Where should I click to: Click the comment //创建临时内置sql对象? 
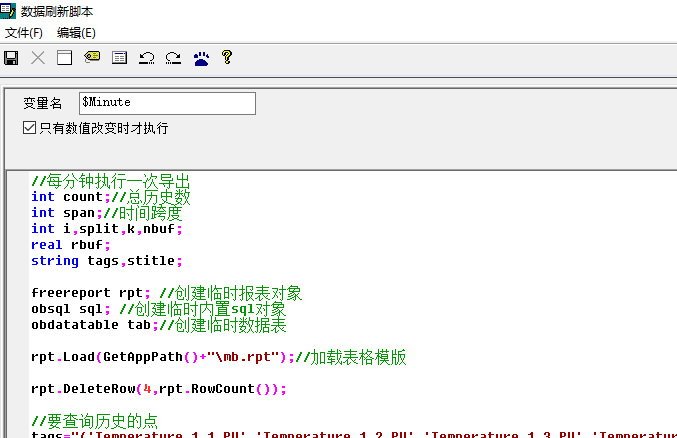[202, 309]
